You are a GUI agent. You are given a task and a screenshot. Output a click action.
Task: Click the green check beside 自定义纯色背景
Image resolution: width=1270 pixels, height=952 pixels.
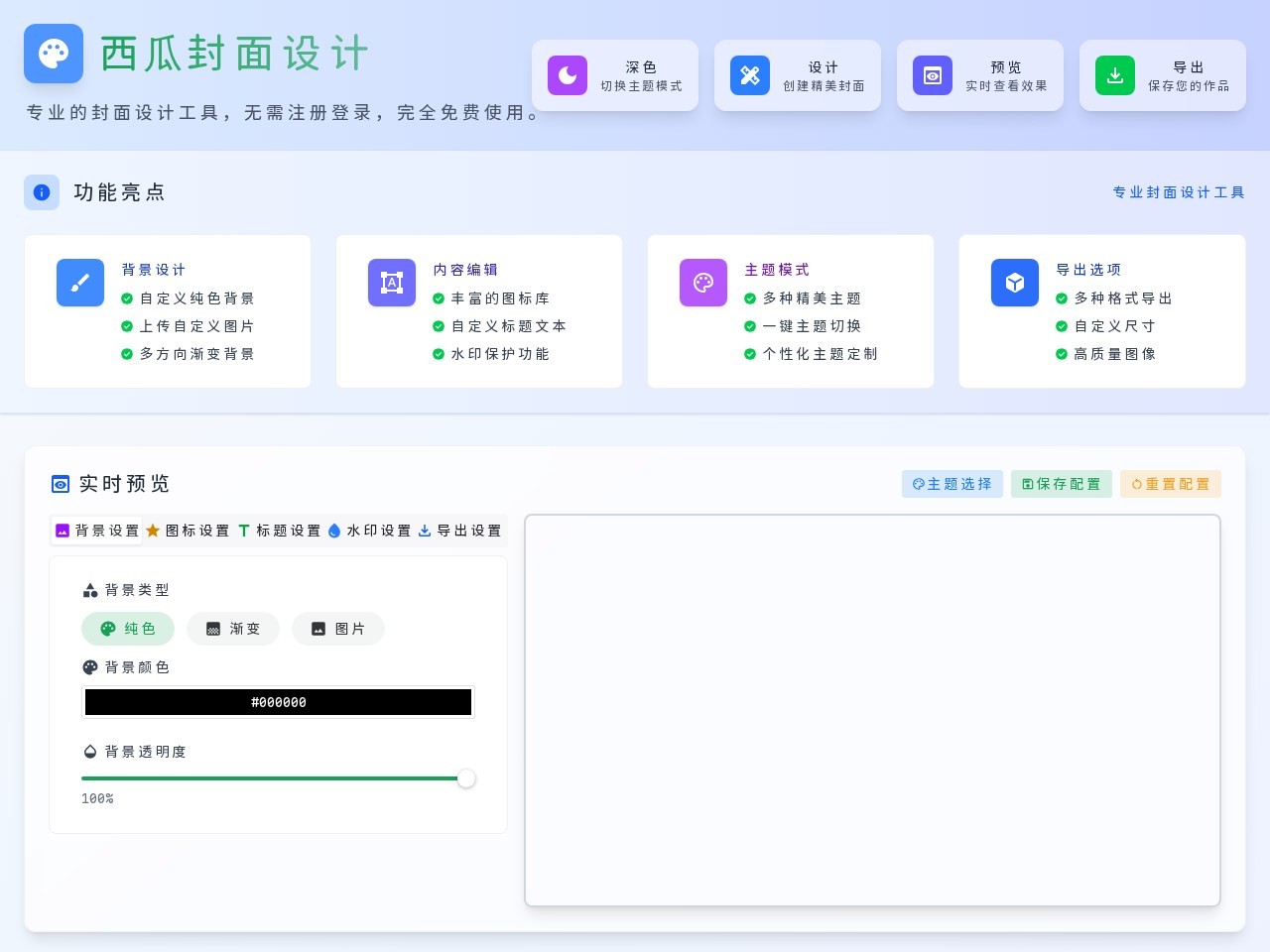tap(127, 298)
